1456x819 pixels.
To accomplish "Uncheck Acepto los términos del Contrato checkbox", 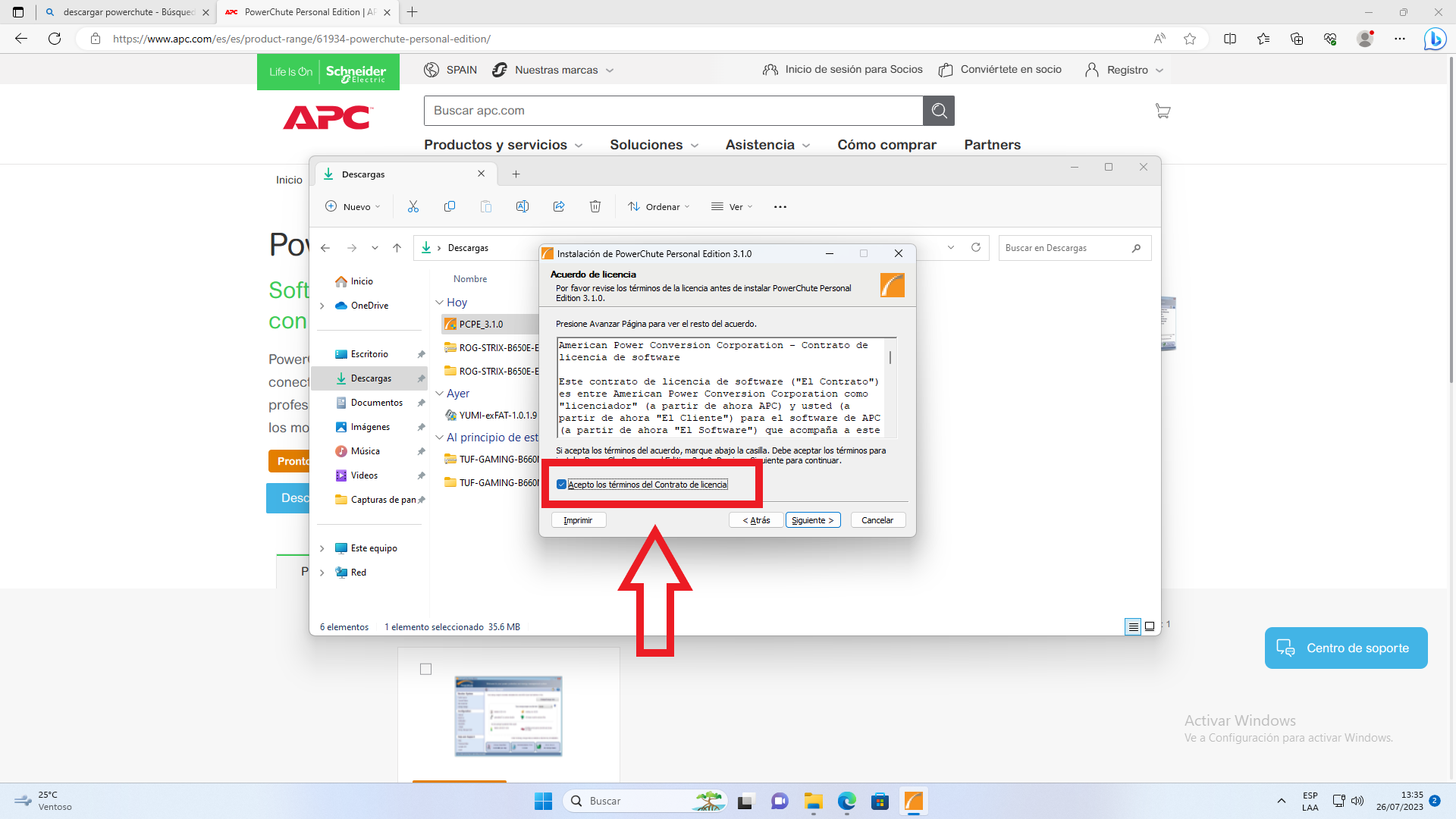I will pos(562,485).
